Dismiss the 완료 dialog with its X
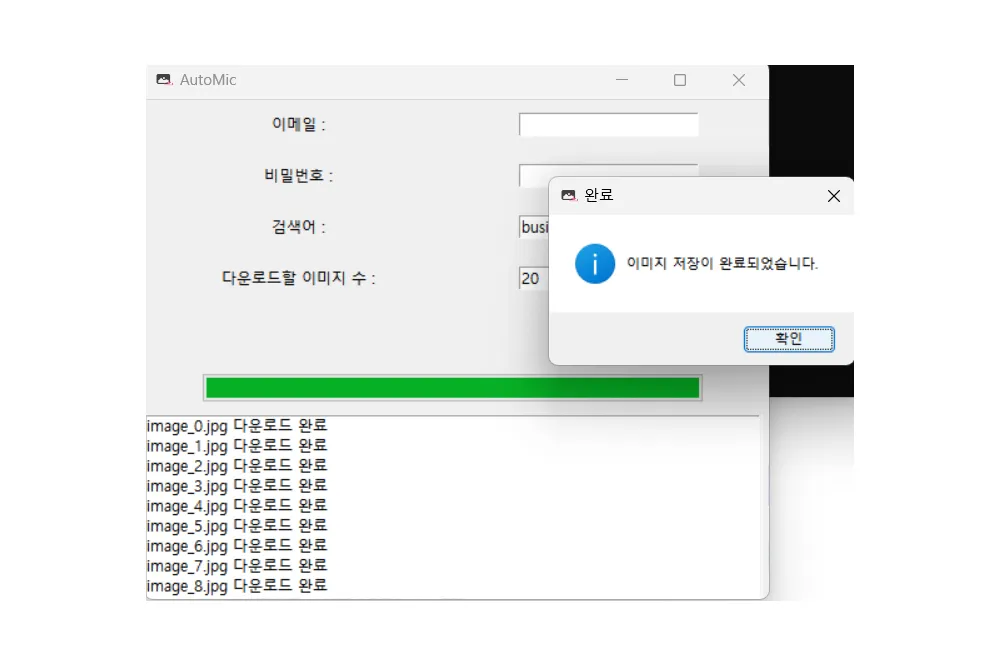1000x666 pixels. pos(834,196)
